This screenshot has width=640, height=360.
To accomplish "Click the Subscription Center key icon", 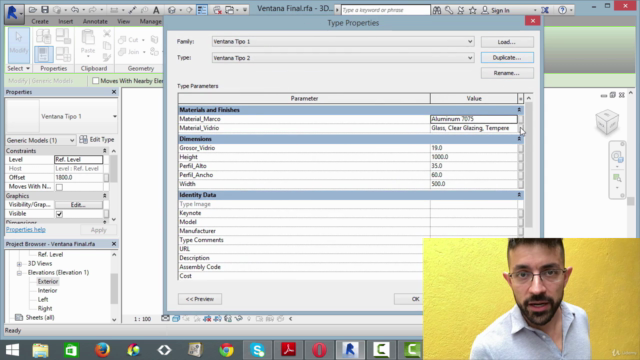I will pos(449,10).
